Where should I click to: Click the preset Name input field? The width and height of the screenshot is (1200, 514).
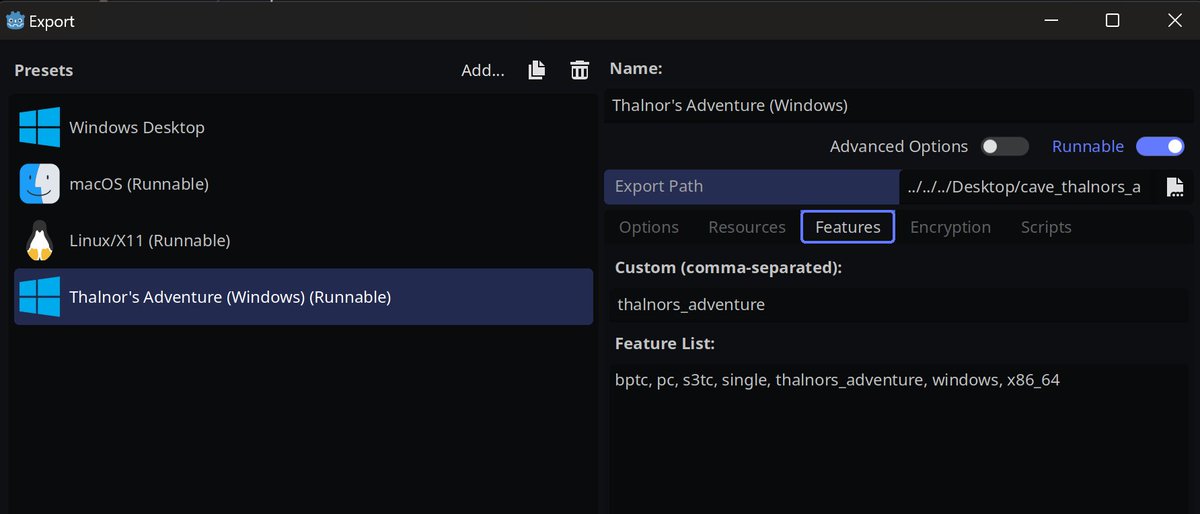click(x=897, y=105)
